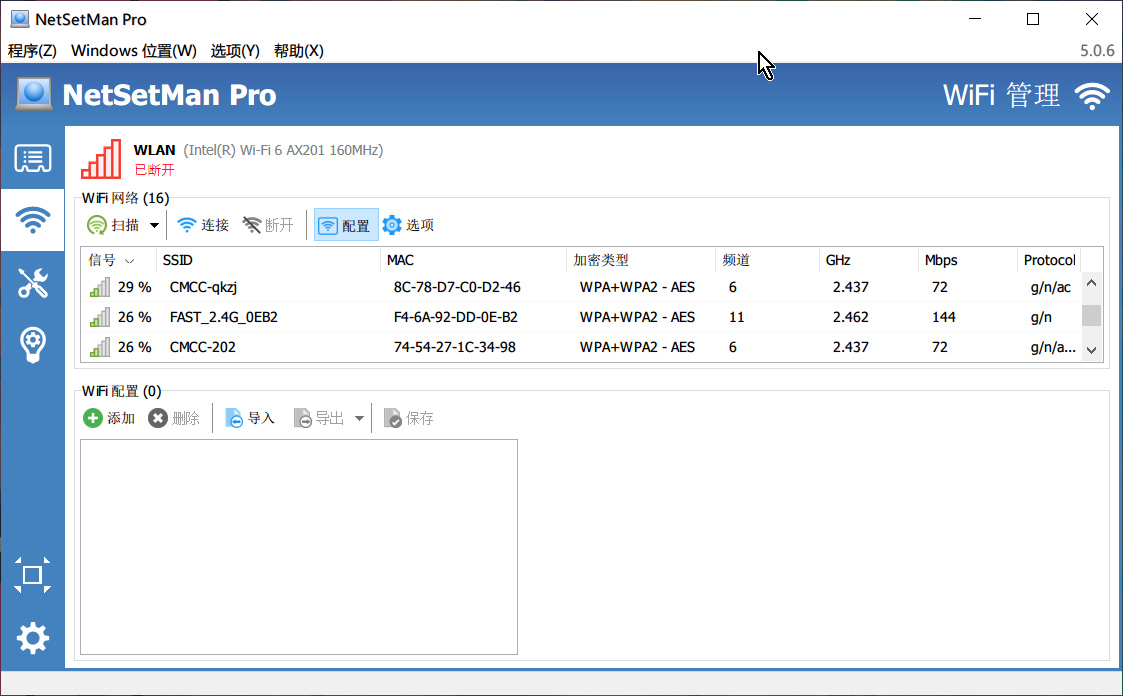
Task: Sort by MAC column header
Action: coord(473,260)
